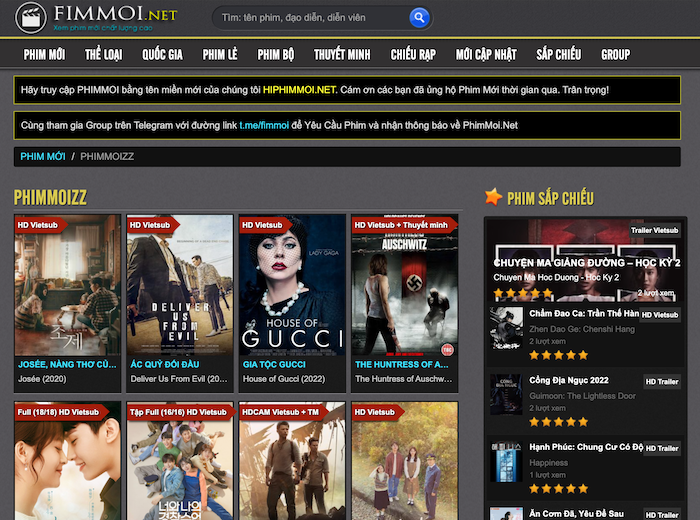Open the Mới Cập Nhật menu item
Screen dimensions: 700x520
point(486,54)
